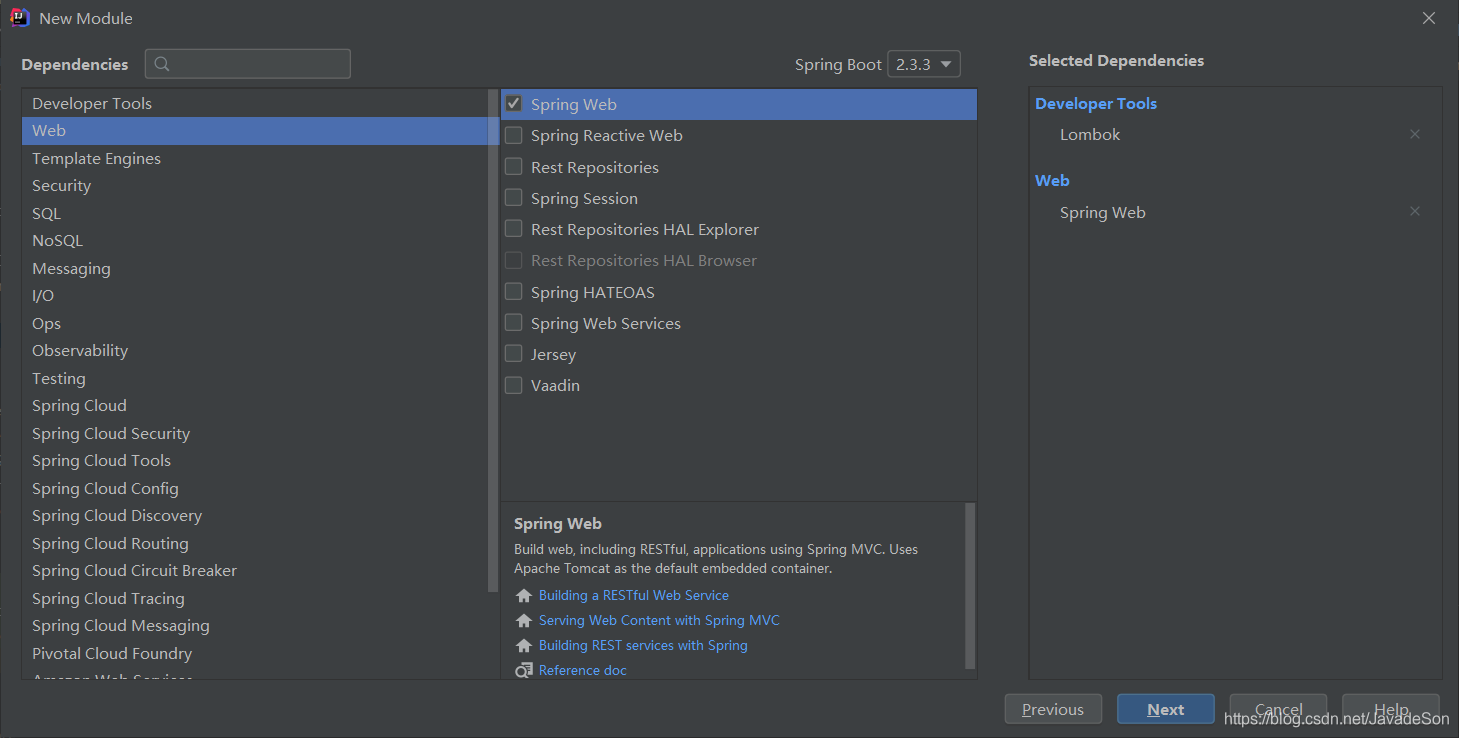Open Building a RESTful Web Service link
Image resolution: width=1459 pixels, height=738 pixels.
[634, 595]
